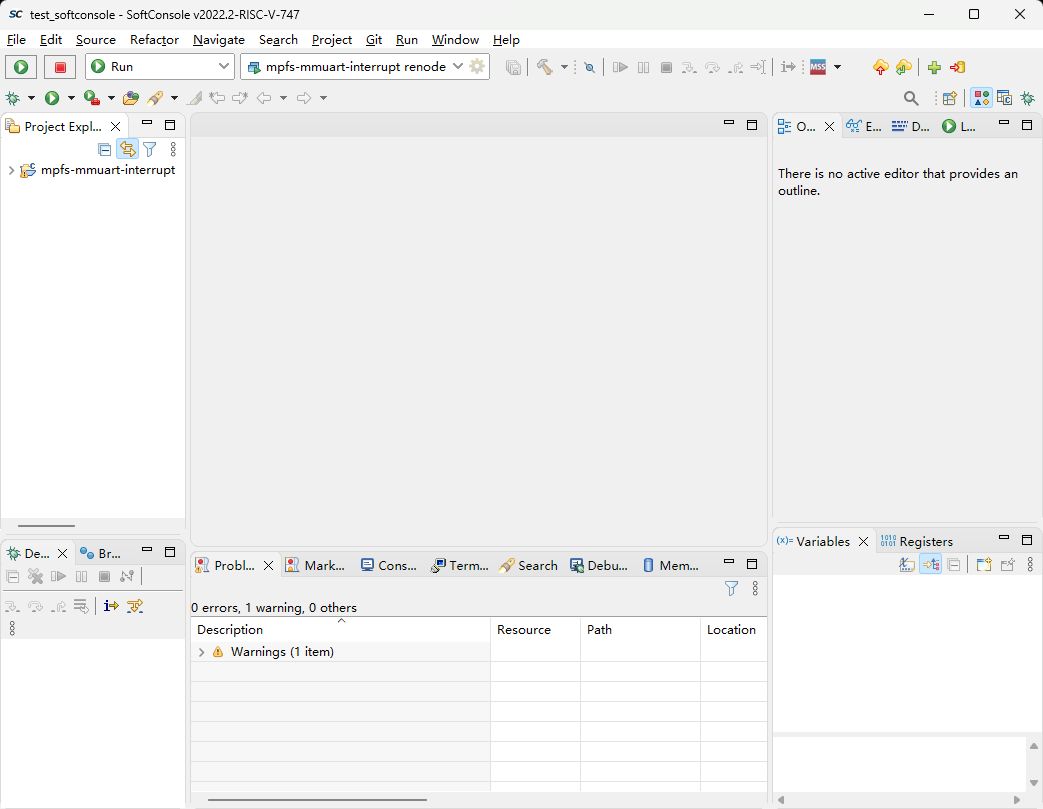Open the Git menu
Screen dimensions: 1043x809
374,39
